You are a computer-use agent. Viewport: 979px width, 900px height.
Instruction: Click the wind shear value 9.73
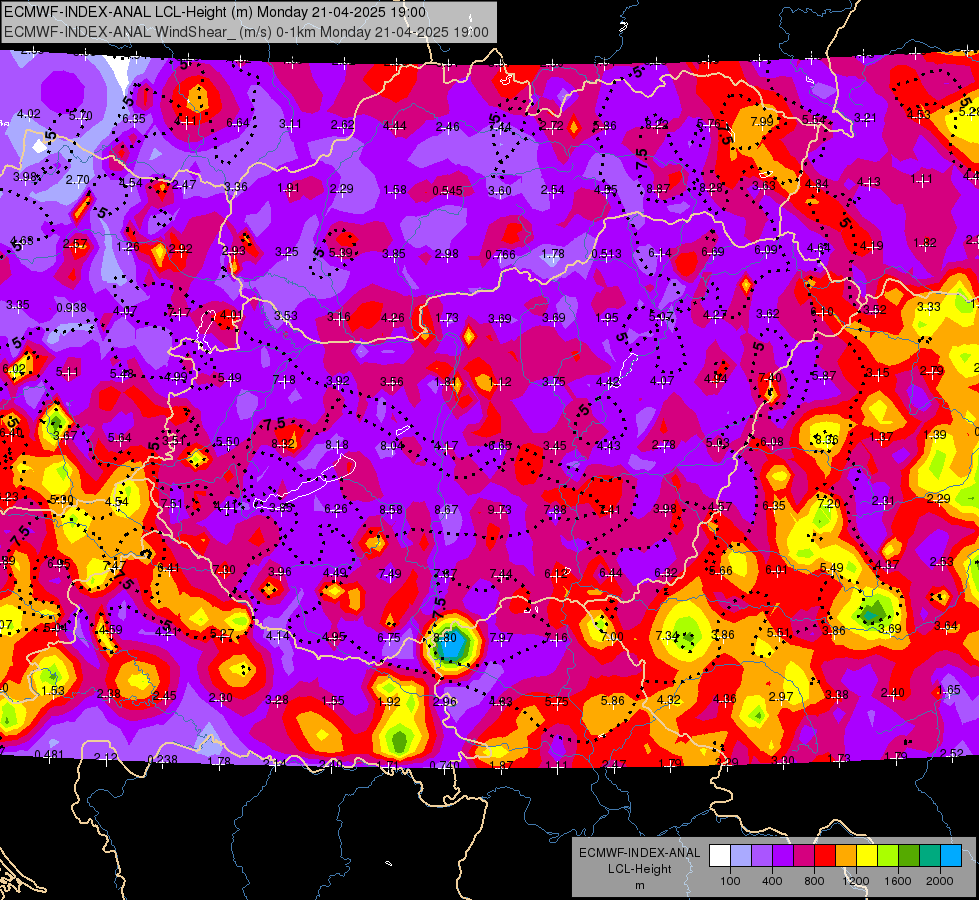pos(499,510)
